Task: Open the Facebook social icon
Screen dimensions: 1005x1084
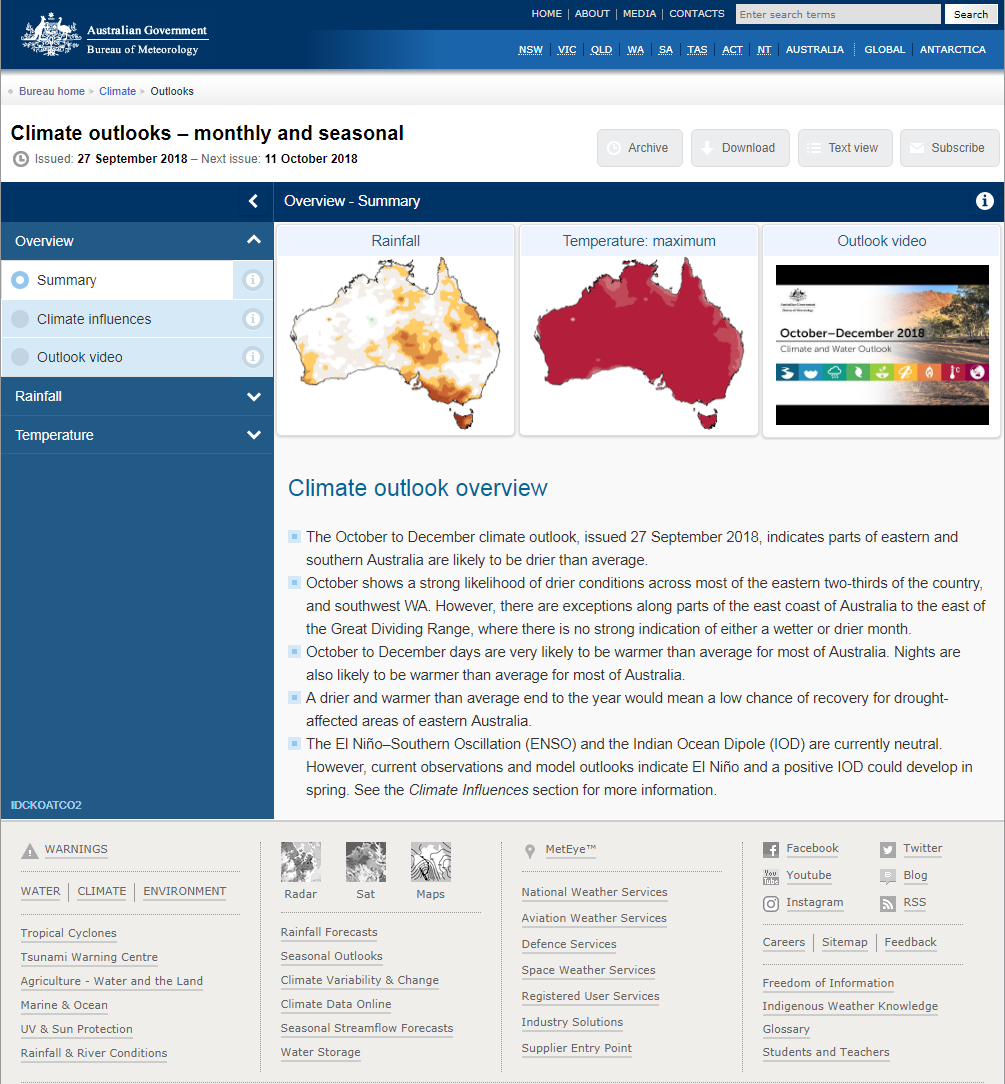Action: [x=771, y=850]
